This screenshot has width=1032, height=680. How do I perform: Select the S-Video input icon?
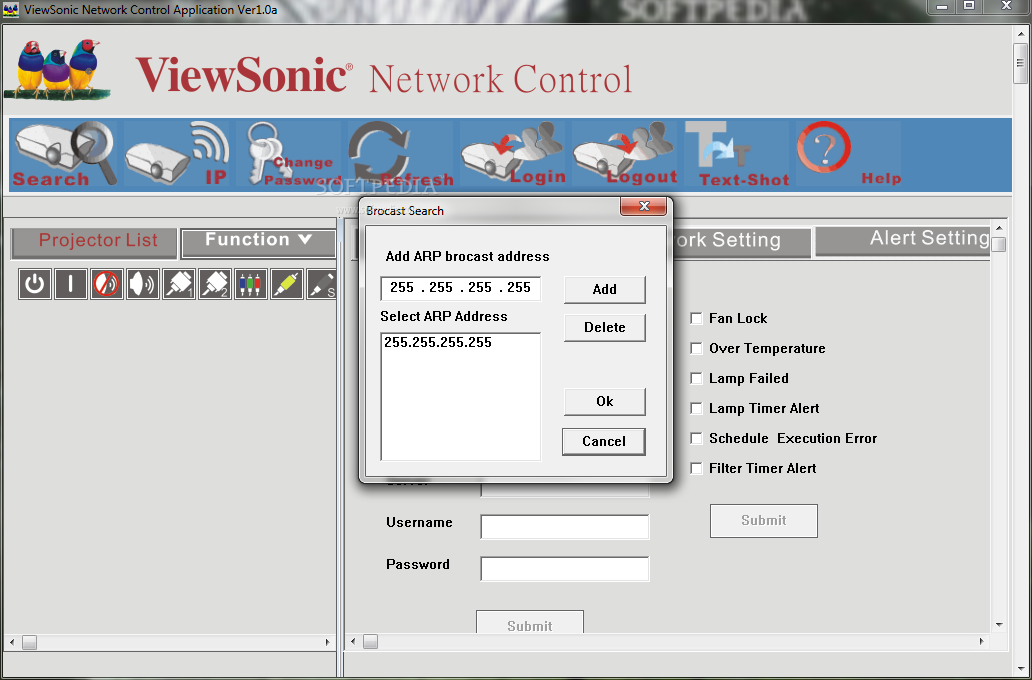321,284
